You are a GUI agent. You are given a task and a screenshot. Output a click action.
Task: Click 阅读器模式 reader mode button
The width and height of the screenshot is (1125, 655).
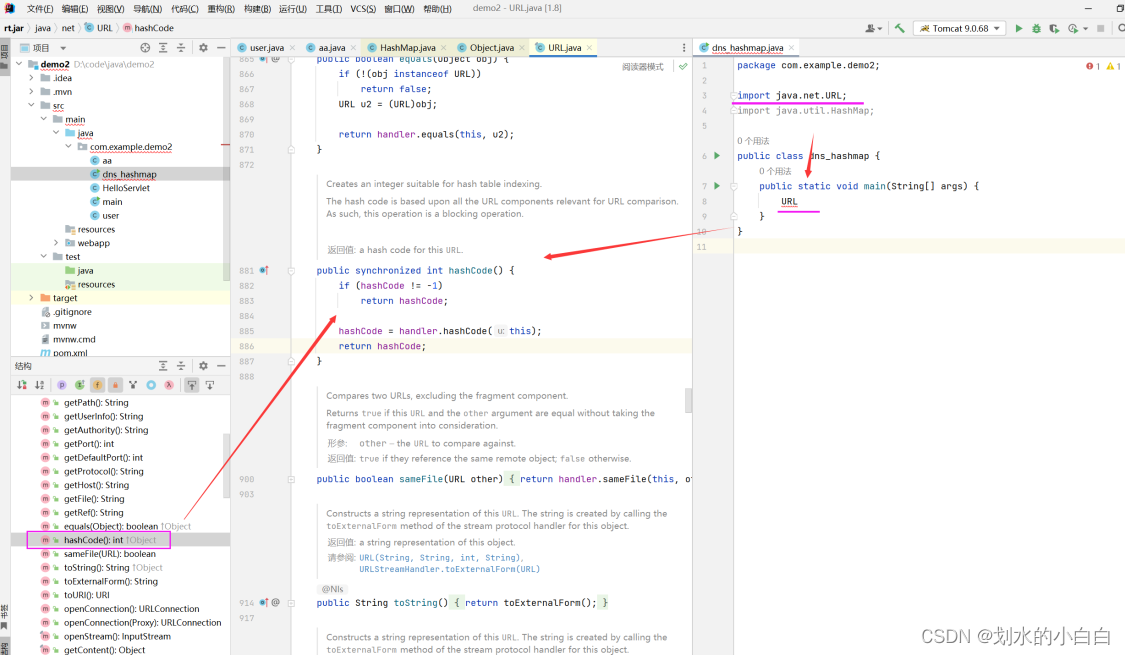pos(643,67)
